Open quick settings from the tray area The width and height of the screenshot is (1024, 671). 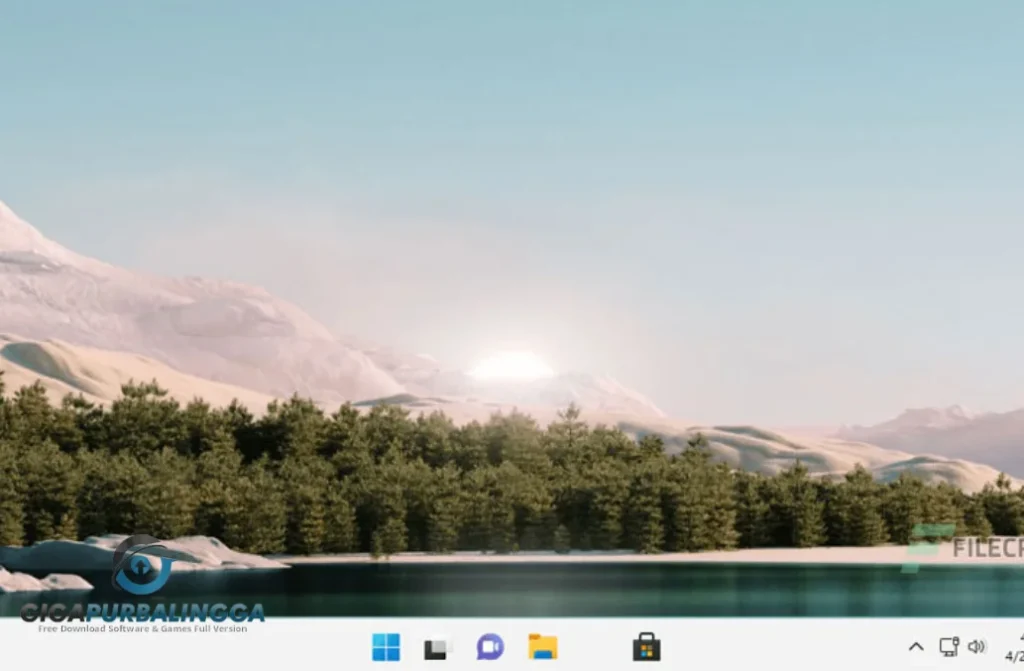963,648
